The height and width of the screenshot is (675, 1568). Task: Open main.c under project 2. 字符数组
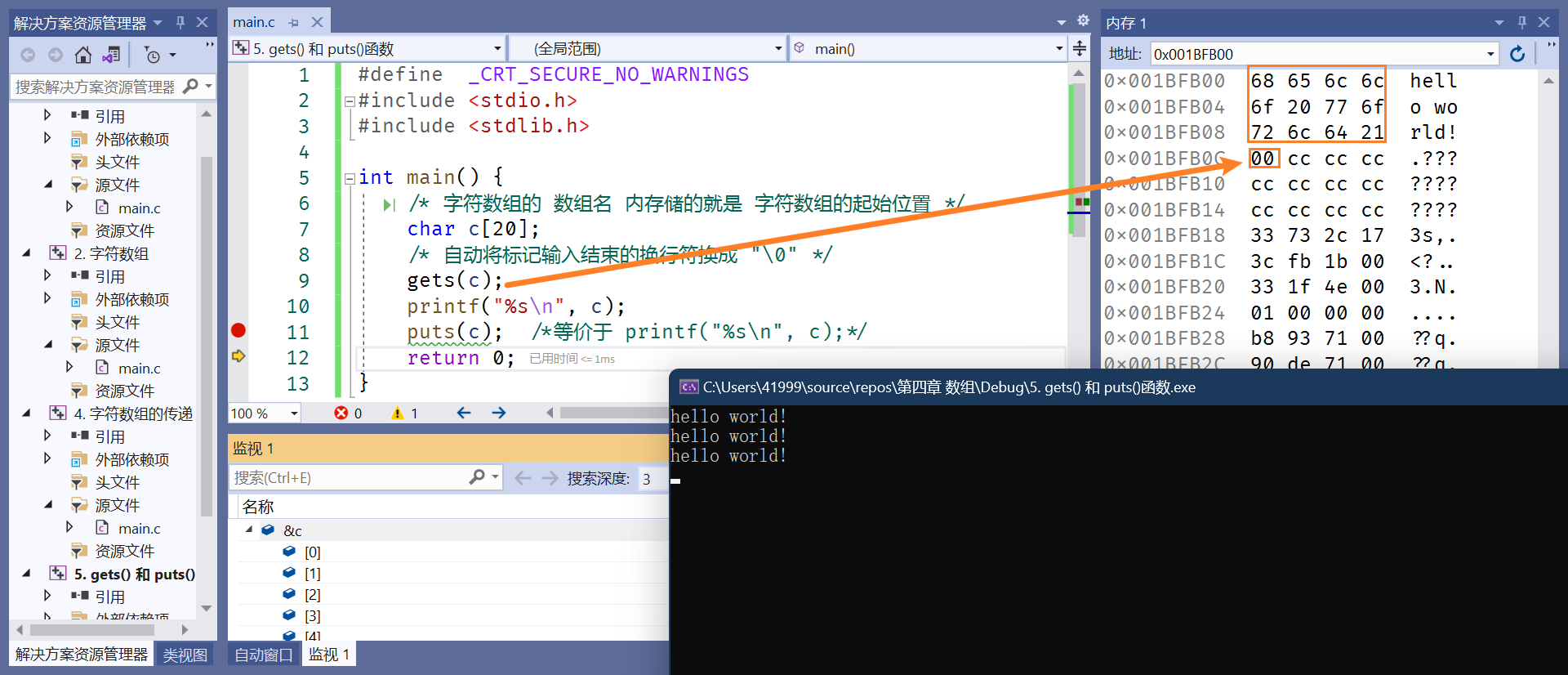click(139, 369)
